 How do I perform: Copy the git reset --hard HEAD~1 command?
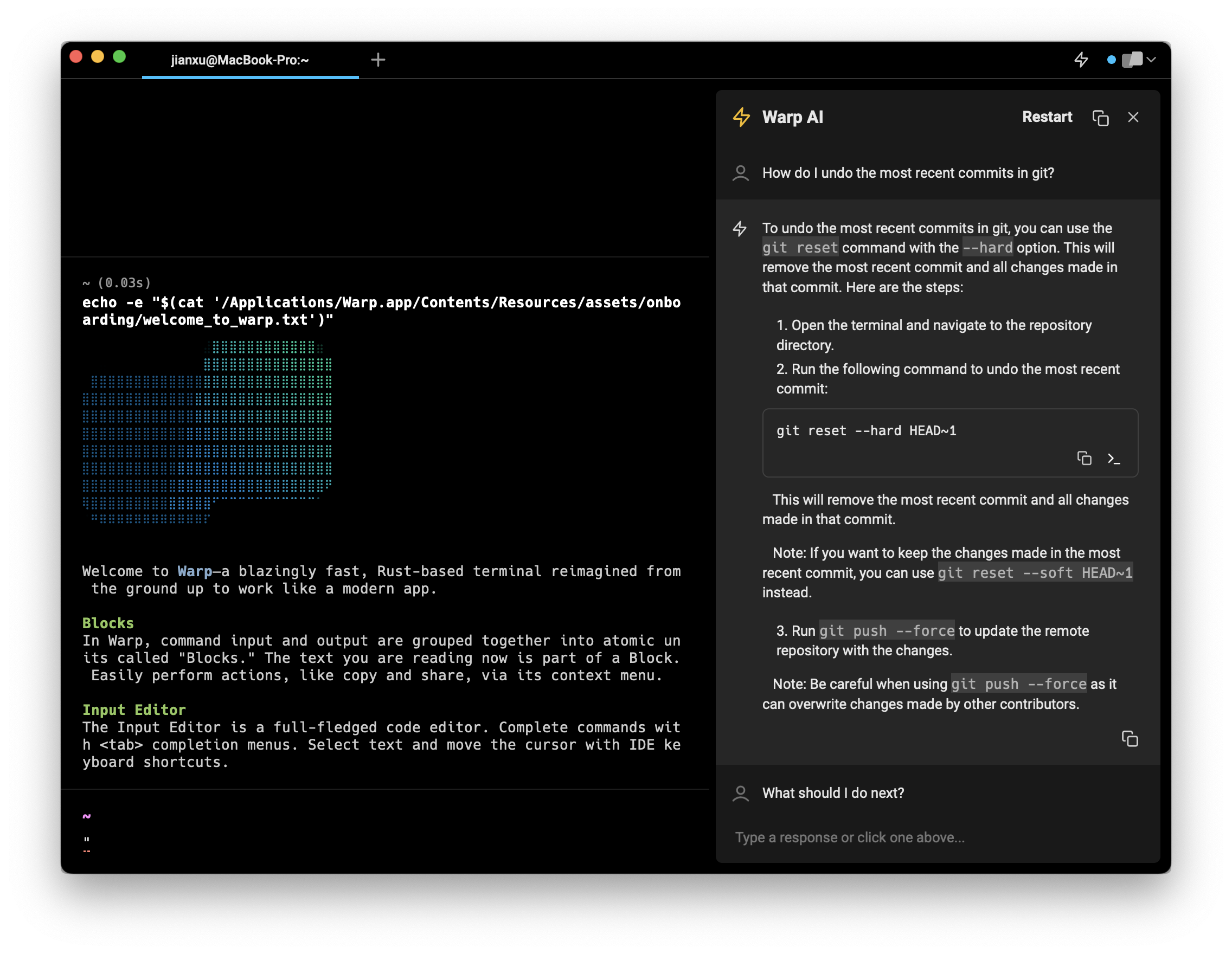point(1083,459)
